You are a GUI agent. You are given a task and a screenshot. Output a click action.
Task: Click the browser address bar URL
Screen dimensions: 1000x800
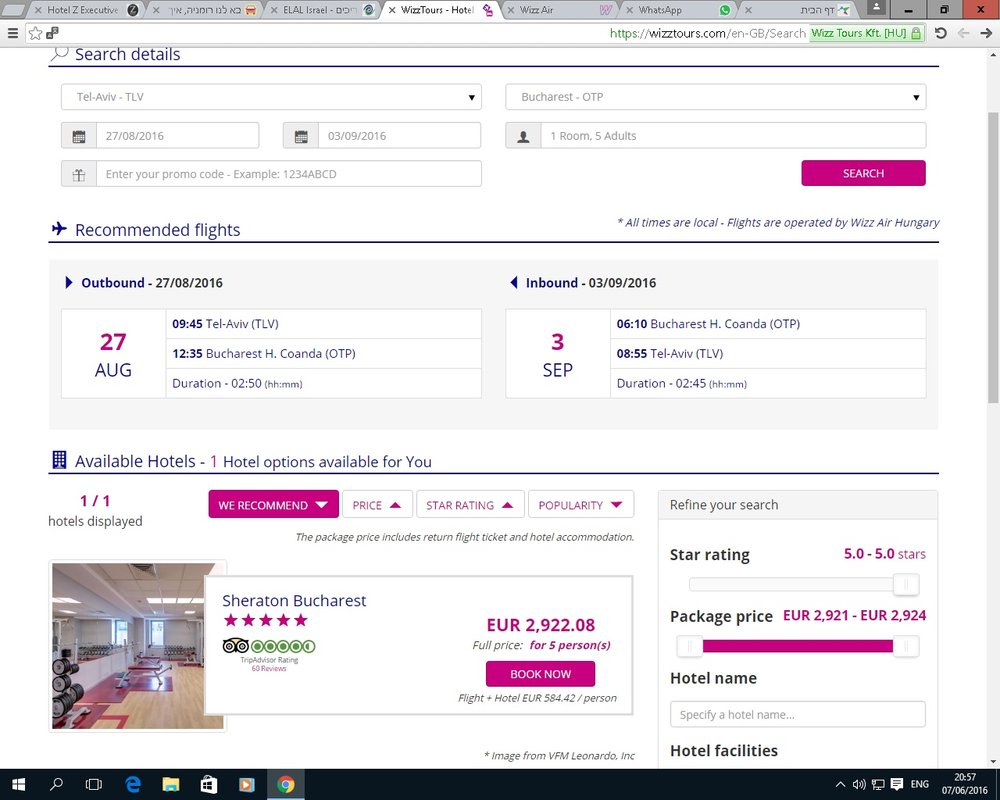tap(707, 33)
